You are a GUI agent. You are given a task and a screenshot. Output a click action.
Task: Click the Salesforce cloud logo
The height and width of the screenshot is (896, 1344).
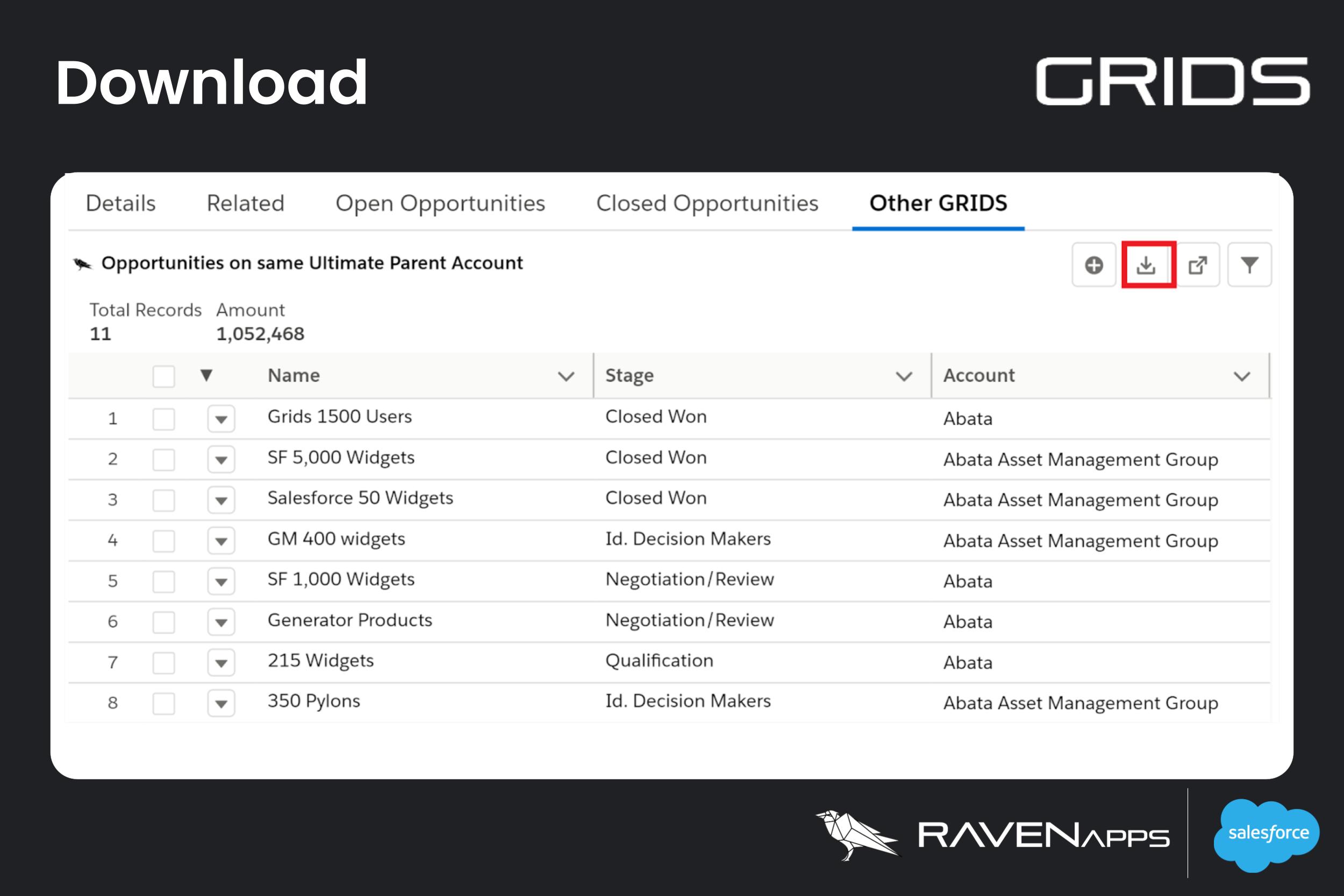(x=1268, y=834)
